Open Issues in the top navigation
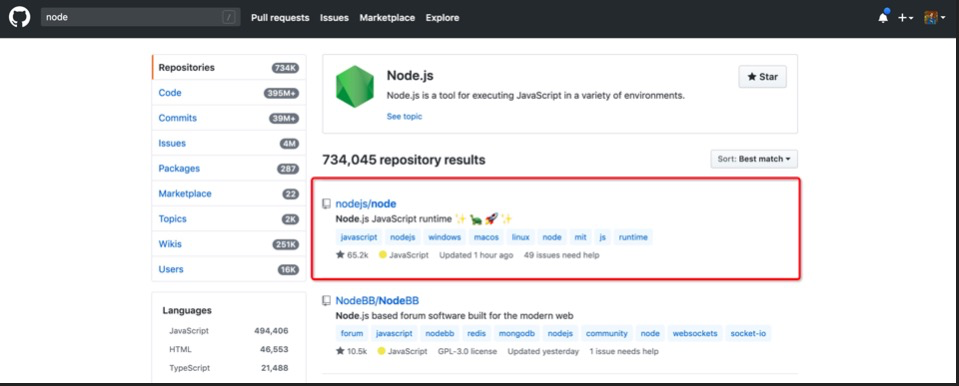This screenshot has width=959, height=386. click(334, 18)
